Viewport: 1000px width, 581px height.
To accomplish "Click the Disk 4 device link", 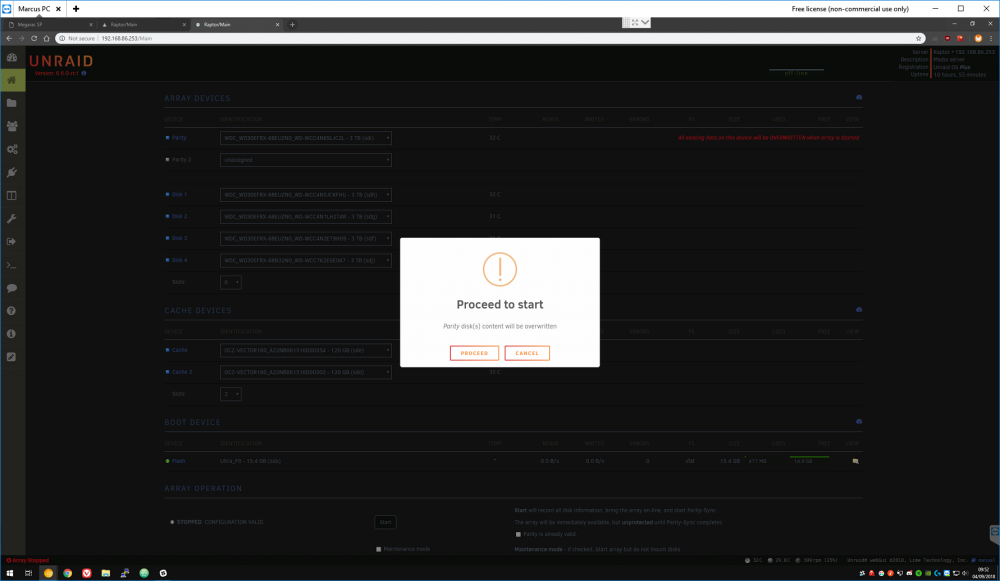I will pyautogui.click(x=179, y=260).
